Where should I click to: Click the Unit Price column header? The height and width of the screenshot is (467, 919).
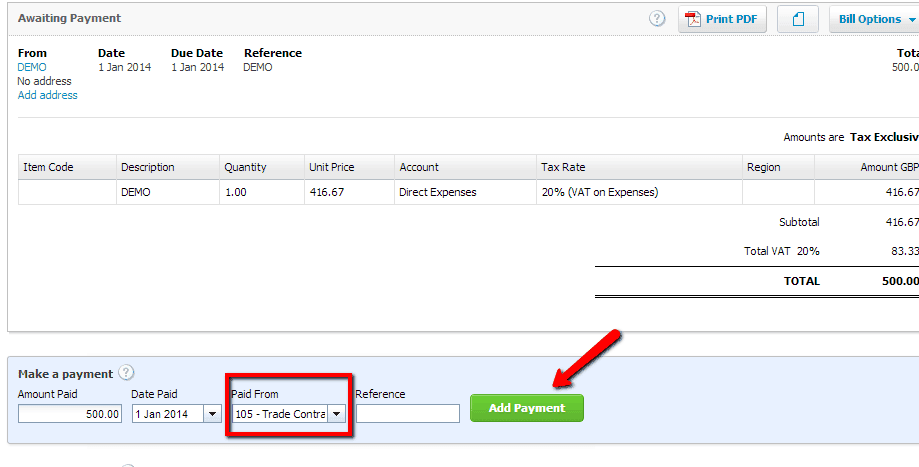[349, 167]
